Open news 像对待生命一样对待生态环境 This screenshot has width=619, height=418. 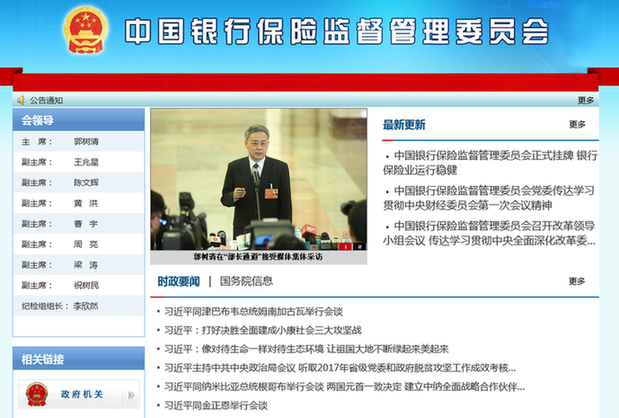click(306, 349)
